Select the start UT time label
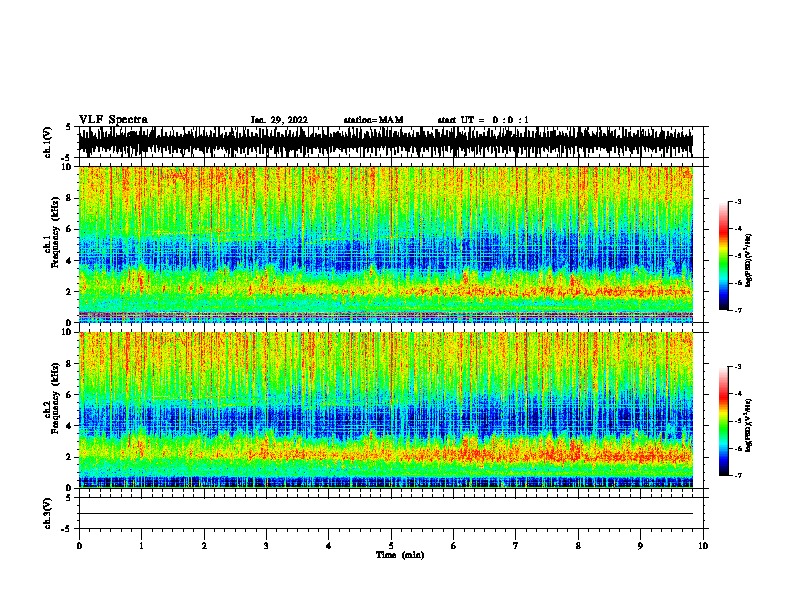The width and height of the screenshot is (792, 612). pyautogui.click(x=483, y=120)
